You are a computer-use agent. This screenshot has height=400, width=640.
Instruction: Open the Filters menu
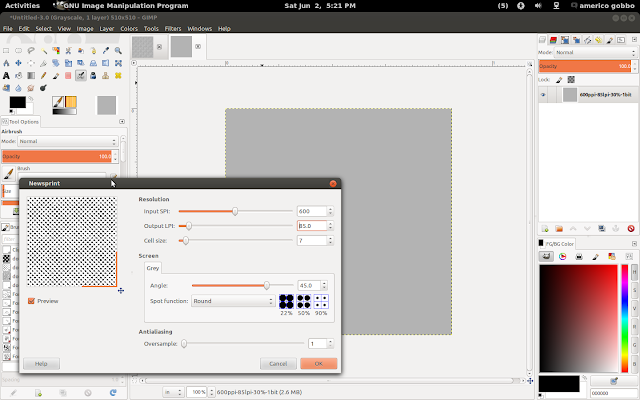[173, 29]
